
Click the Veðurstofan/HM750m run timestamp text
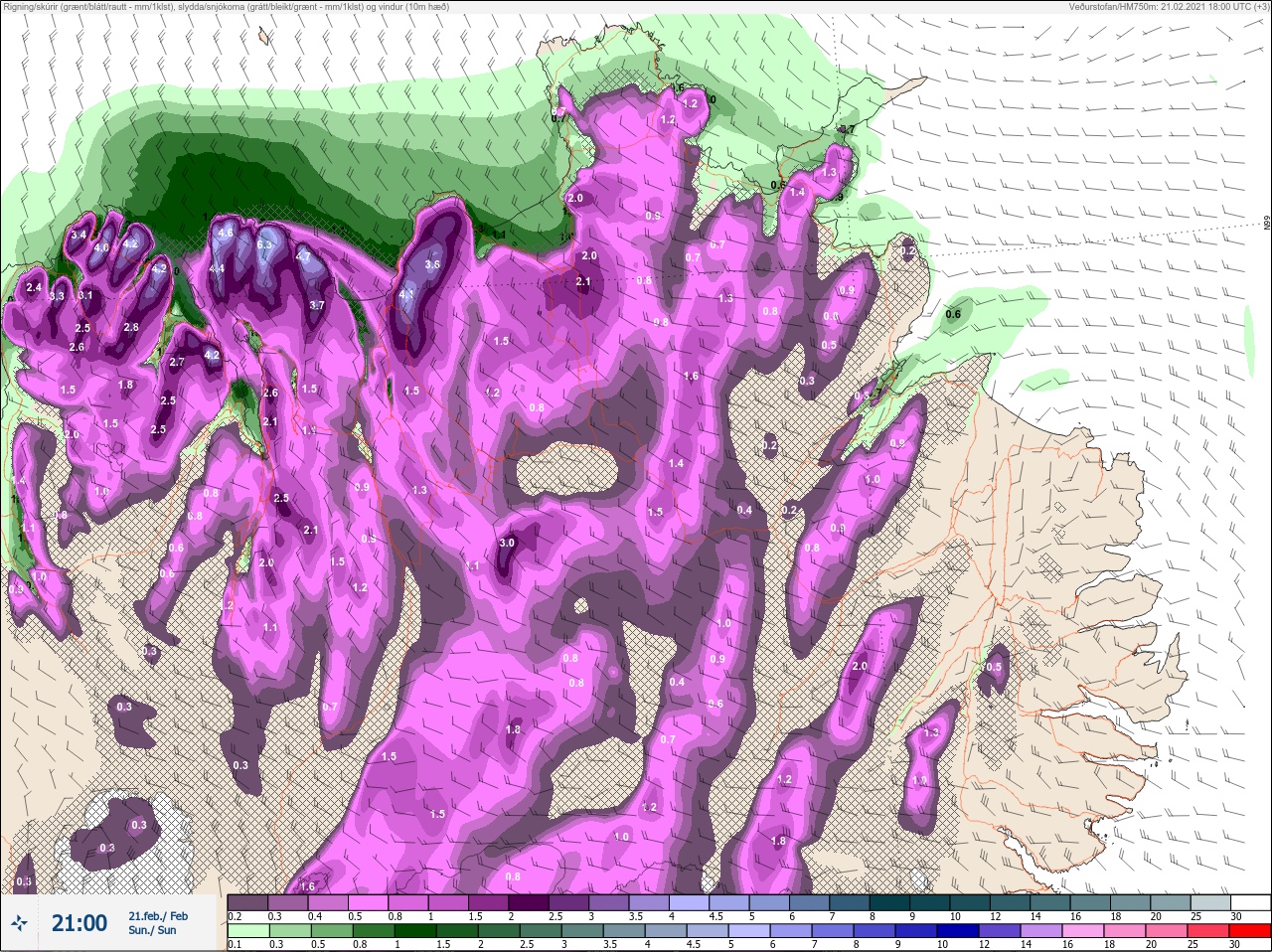[1171, 6]
